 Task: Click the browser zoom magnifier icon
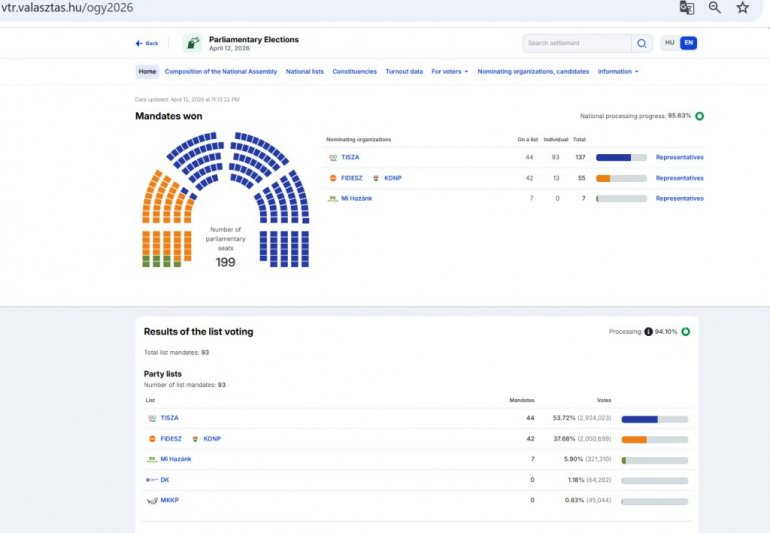[x=715, y=8]
